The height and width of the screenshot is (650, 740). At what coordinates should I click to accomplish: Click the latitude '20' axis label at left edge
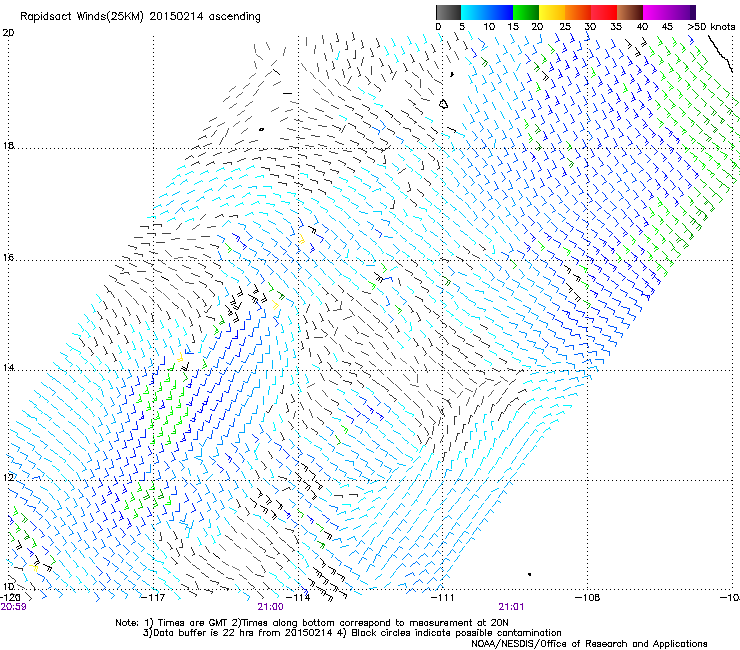(8, 33)
